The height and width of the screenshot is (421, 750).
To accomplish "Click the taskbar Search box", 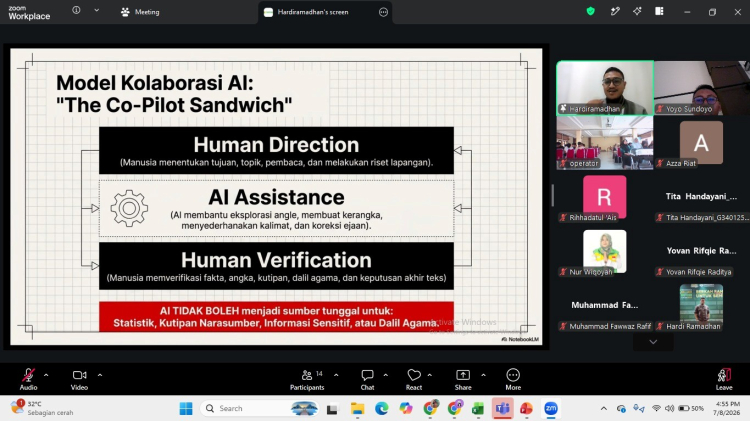I will point(260,409).
